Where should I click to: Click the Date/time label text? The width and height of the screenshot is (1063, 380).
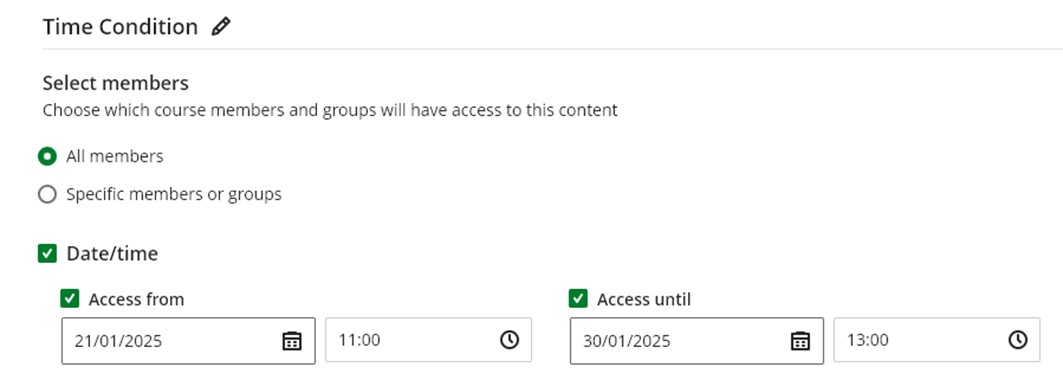pos(113,254)
